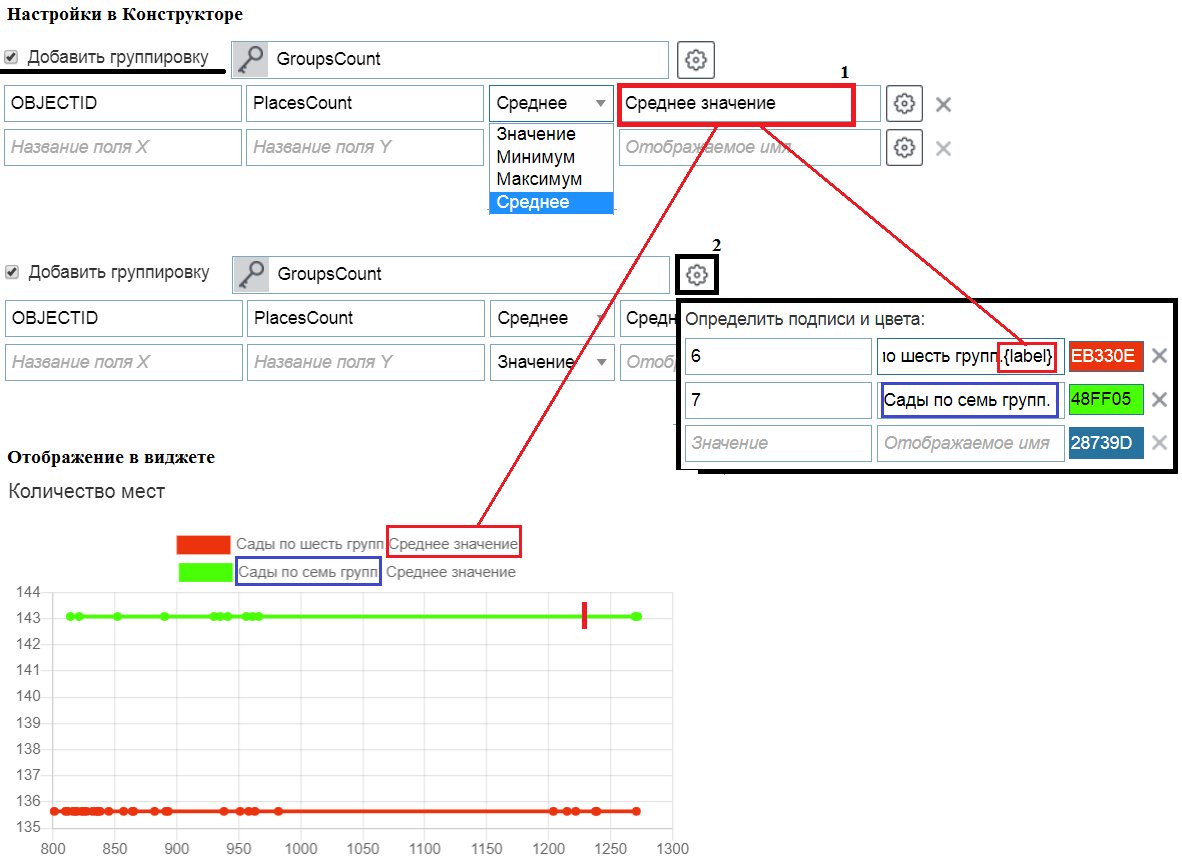Remove the row containing the Среднее значение field
1182x861 pixels.
pos(943,104)
